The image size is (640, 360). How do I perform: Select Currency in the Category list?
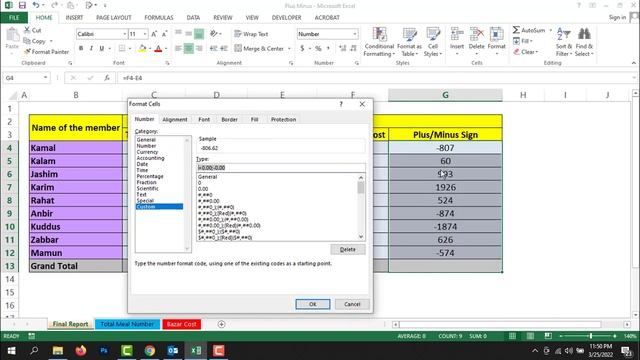(x=147, y=152)
